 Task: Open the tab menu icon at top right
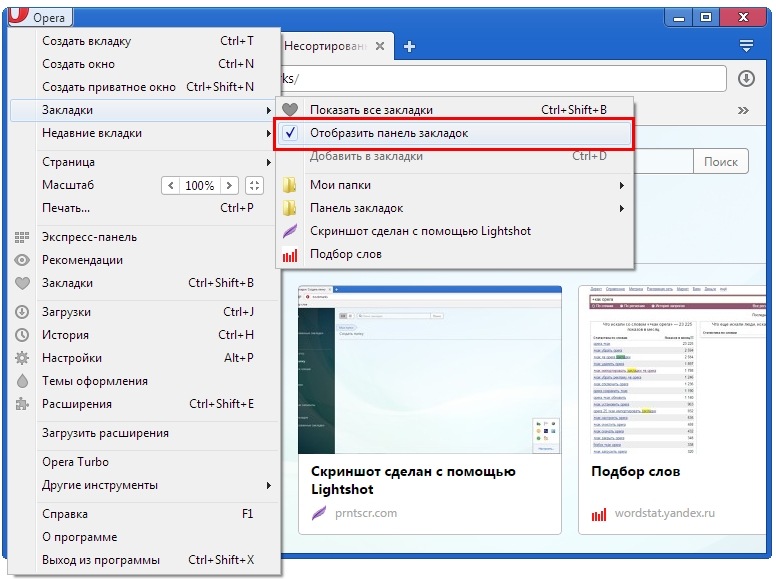tap(746, 46)
